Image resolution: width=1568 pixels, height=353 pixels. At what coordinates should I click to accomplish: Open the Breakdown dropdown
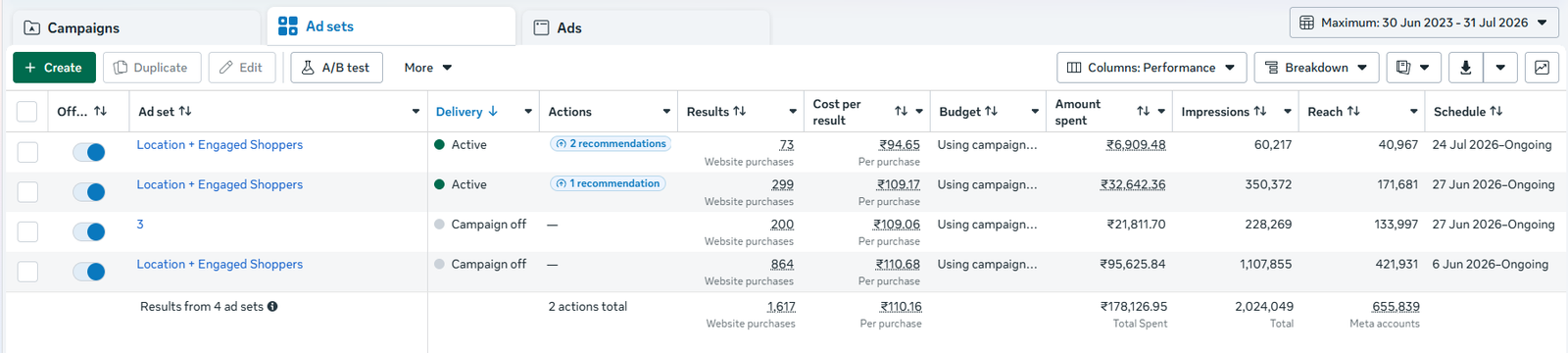pos(1317,68)
